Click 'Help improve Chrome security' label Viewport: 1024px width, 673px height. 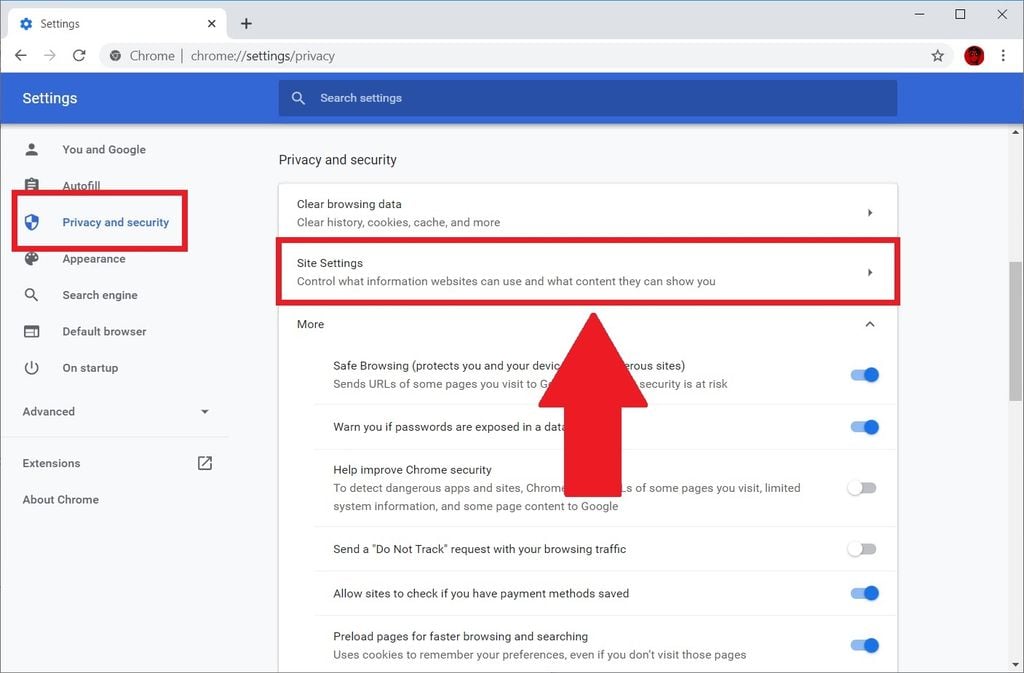(412, 469)
